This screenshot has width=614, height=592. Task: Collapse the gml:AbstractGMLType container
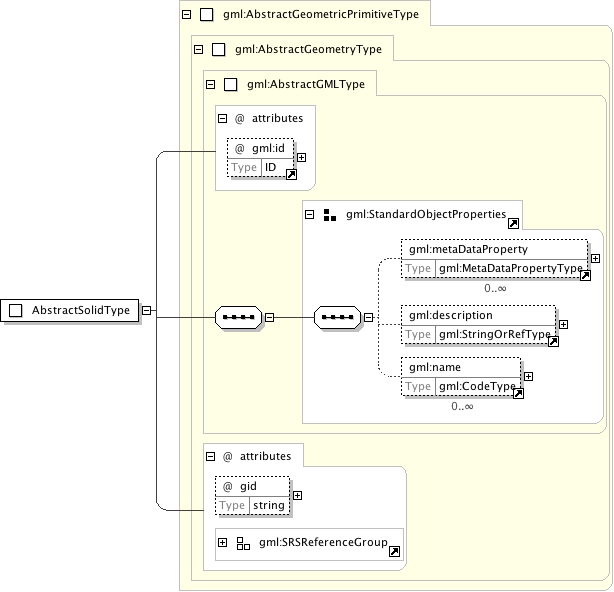[211, 84]
